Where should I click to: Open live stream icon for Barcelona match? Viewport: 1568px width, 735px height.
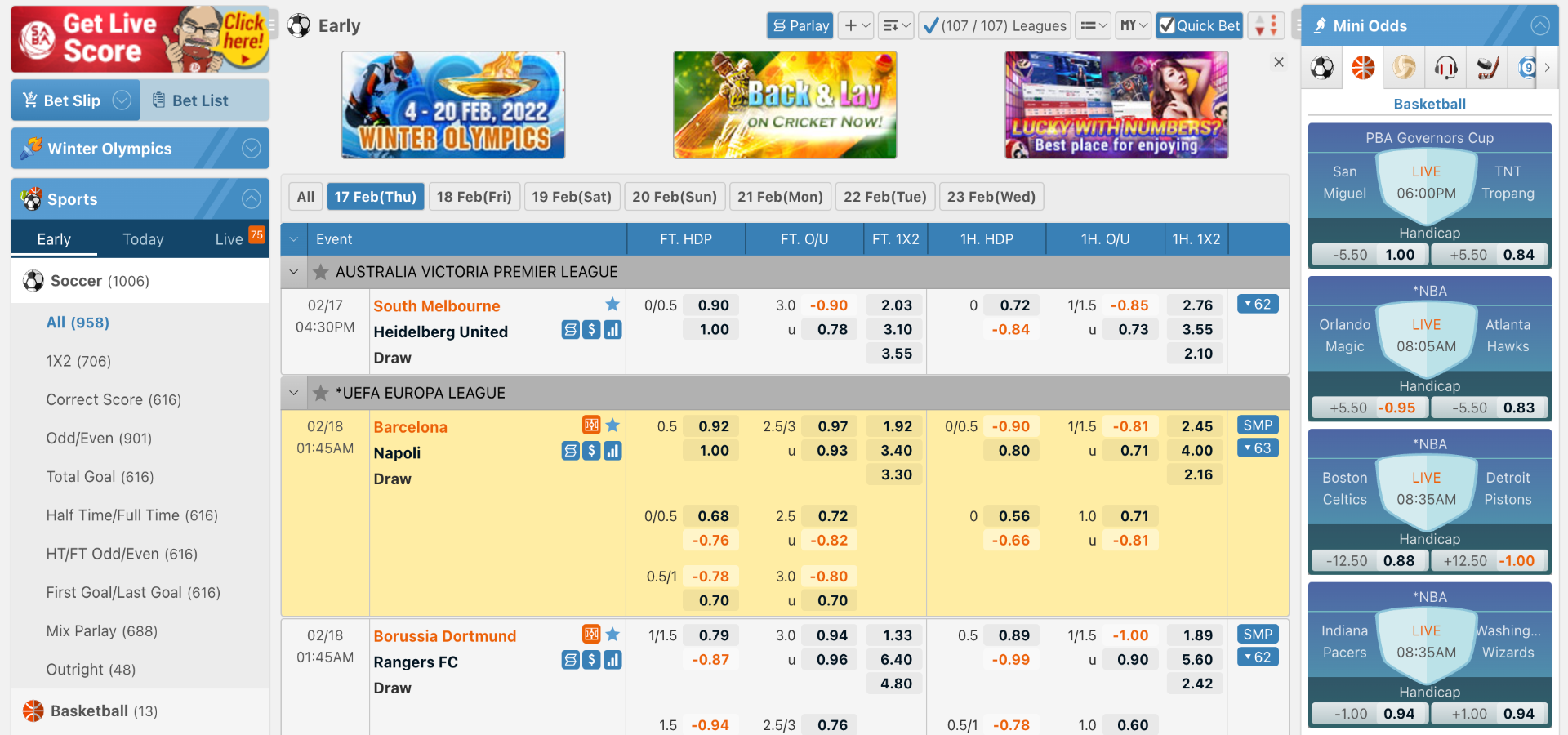(x=591, y=425)
